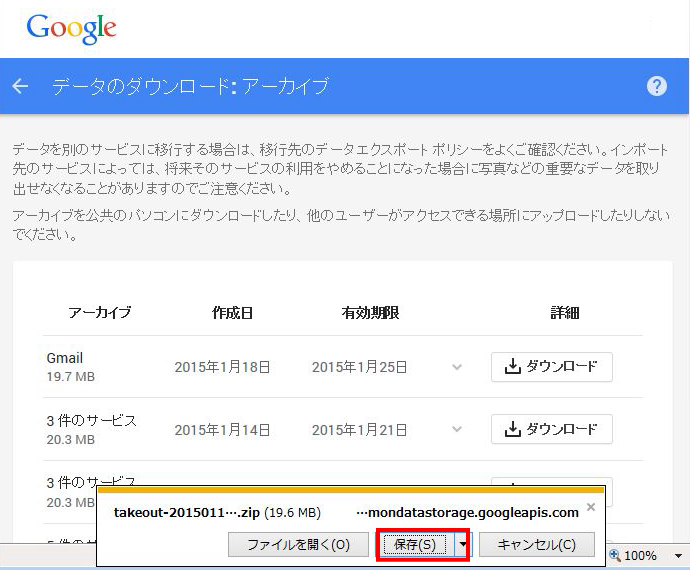
Task: Go back using the header arrow
Action: (20, 86)
